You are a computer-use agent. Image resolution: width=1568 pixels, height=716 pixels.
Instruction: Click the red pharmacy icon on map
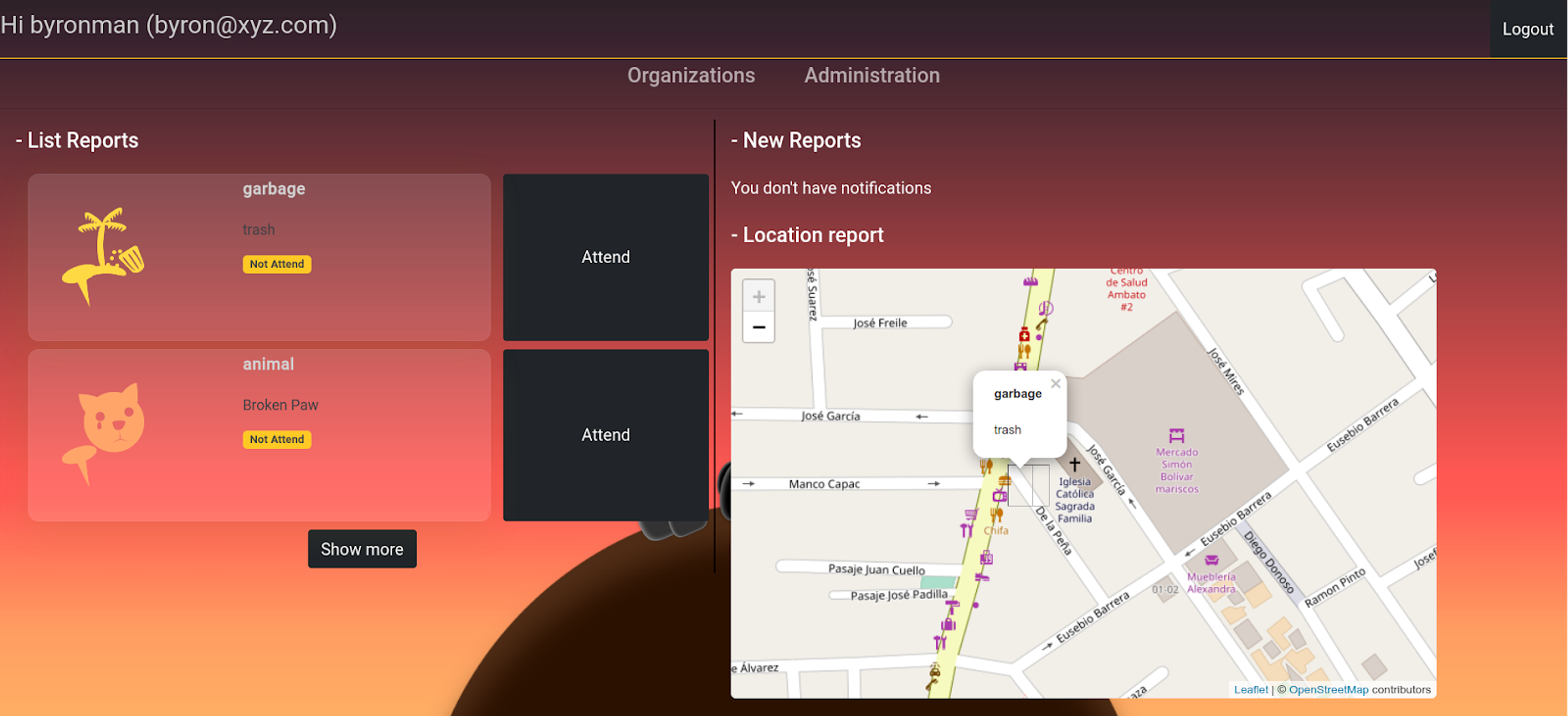pos(1024,335)
